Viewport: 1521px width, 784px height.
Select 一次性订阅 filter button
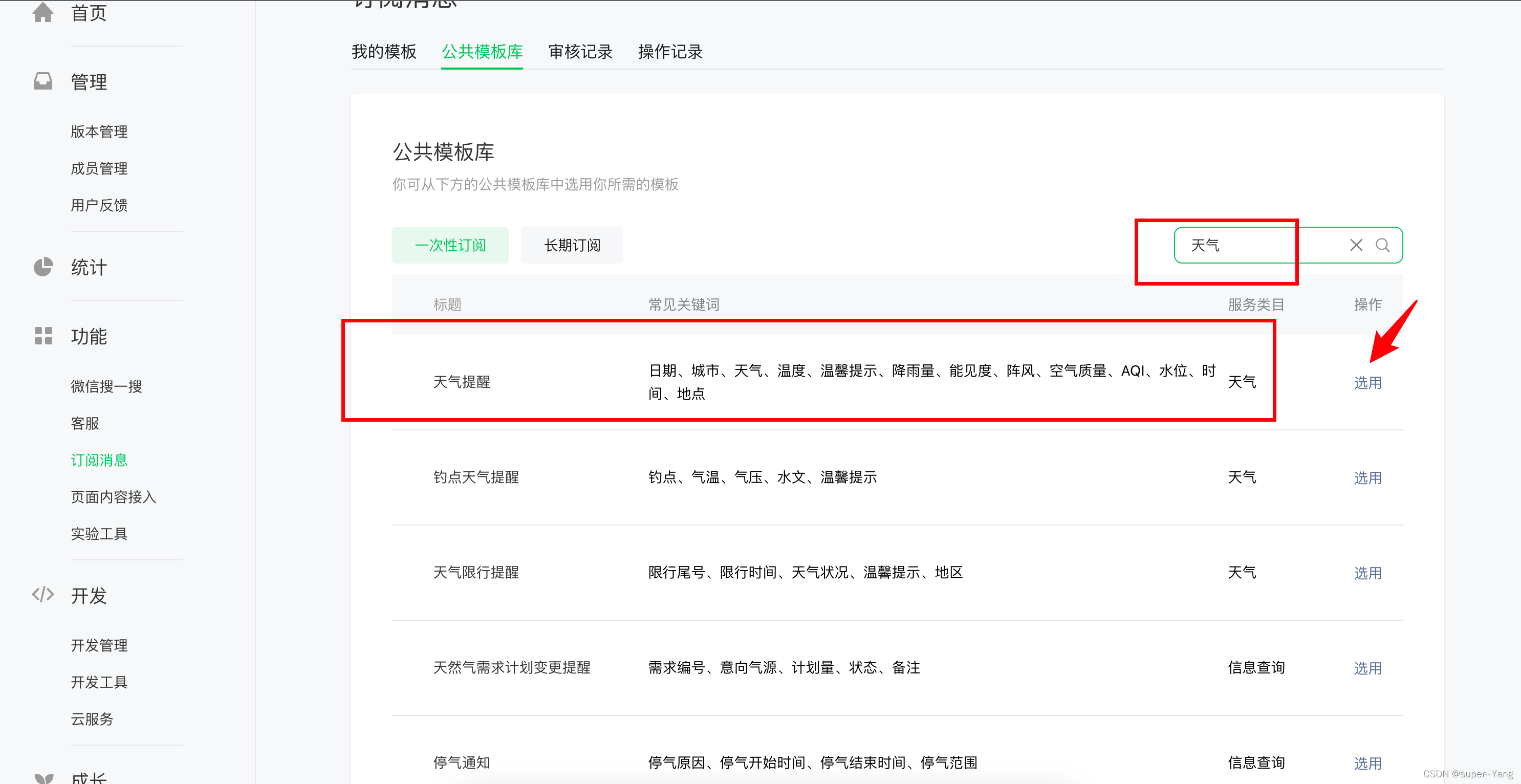tap(450, 245)
